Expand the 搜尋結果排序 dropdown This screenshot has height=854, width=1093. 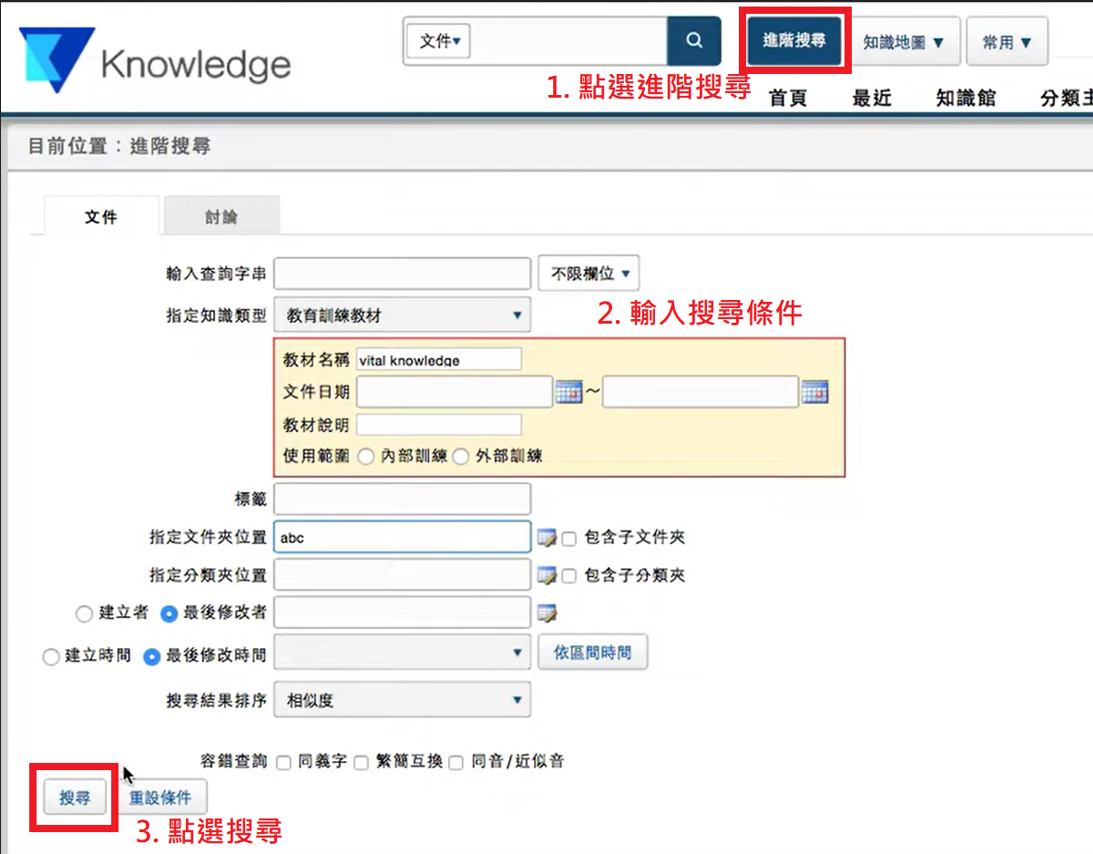[x=402, y=700]
